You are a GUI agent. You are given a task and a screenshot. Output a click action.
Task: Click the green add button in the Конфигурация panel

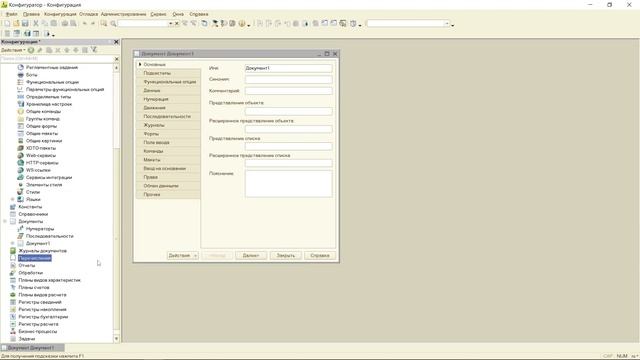pos(31,50)
